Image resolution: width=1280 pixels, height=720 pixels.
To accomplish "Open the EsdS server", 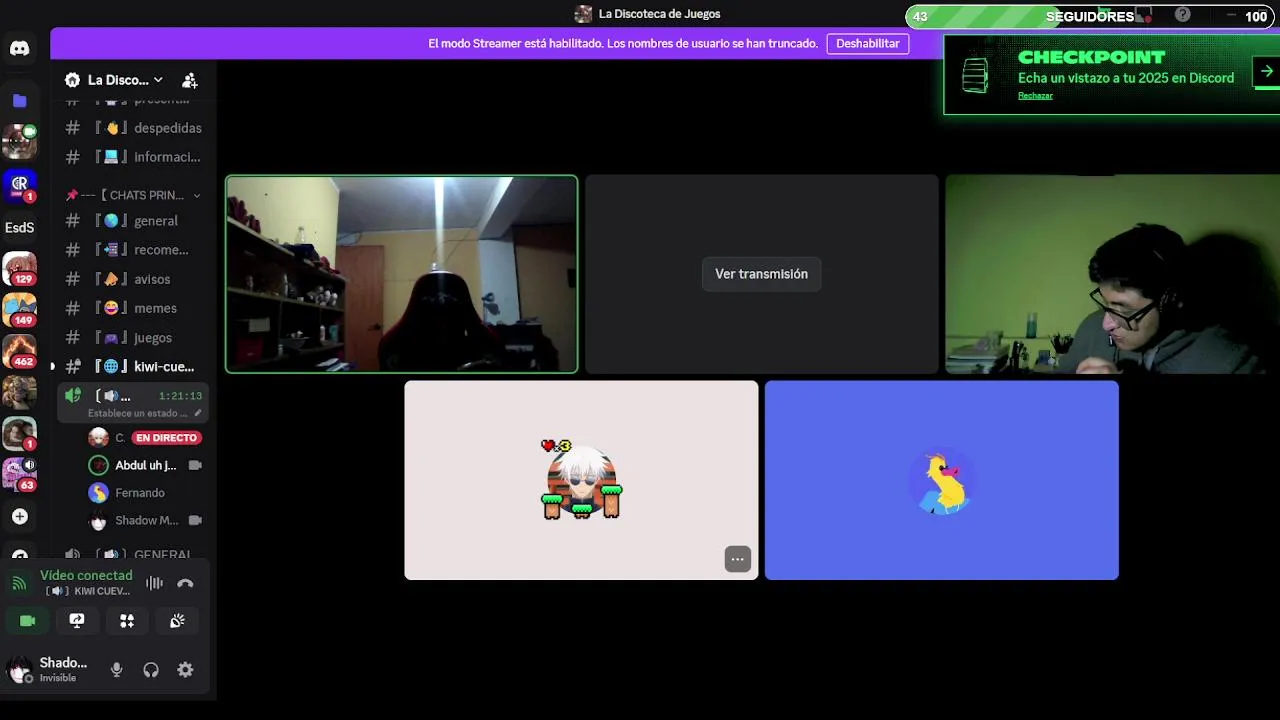I will [19, 228].
